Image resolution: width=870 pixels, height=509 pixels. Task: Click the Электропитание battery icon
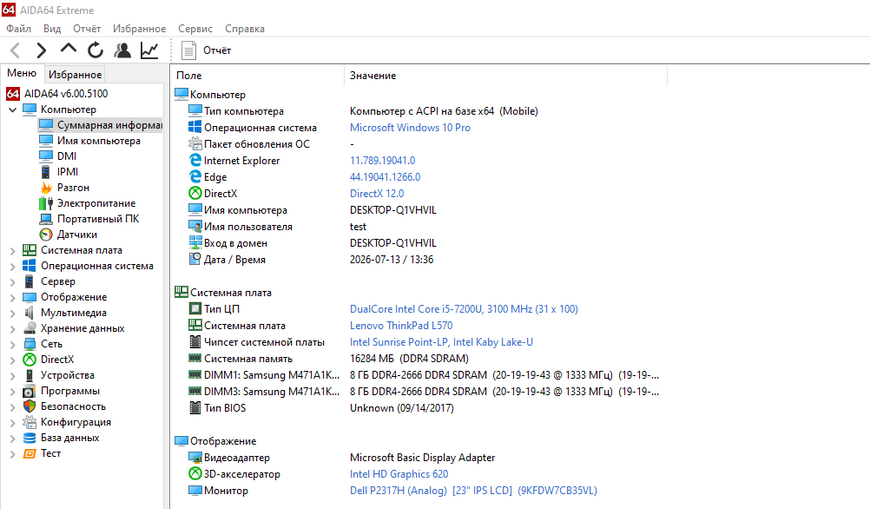click(46, 203)
